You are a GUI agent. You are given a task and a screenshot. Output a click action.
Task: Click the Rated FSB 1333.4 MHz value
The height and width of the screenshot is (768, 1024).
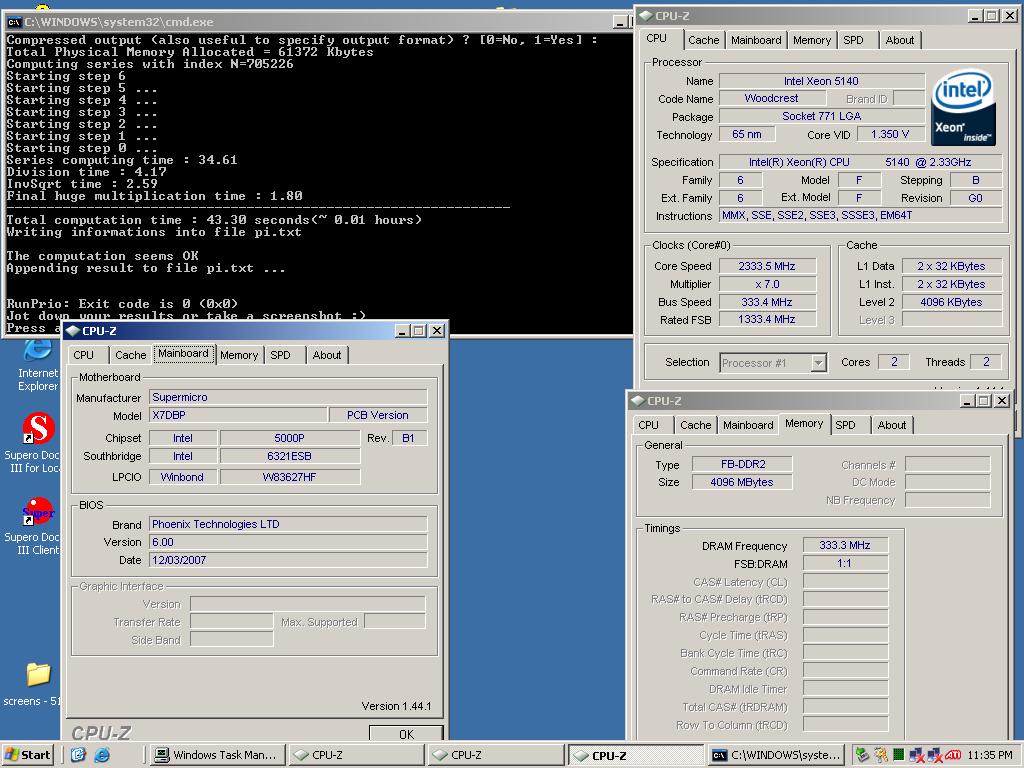(767, 319)
